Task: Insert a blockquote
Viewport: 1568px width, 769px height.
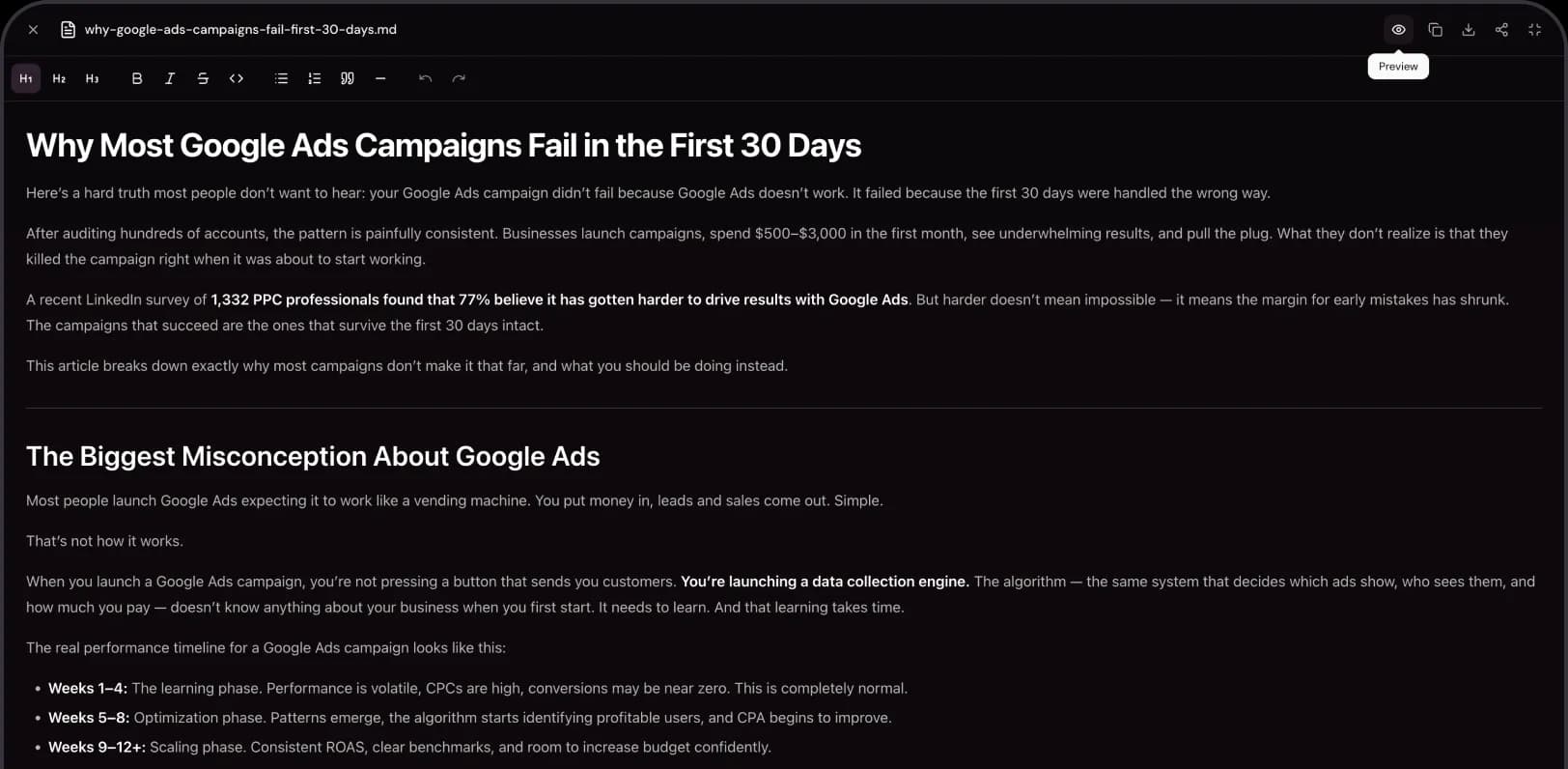Action: [348, 78]
